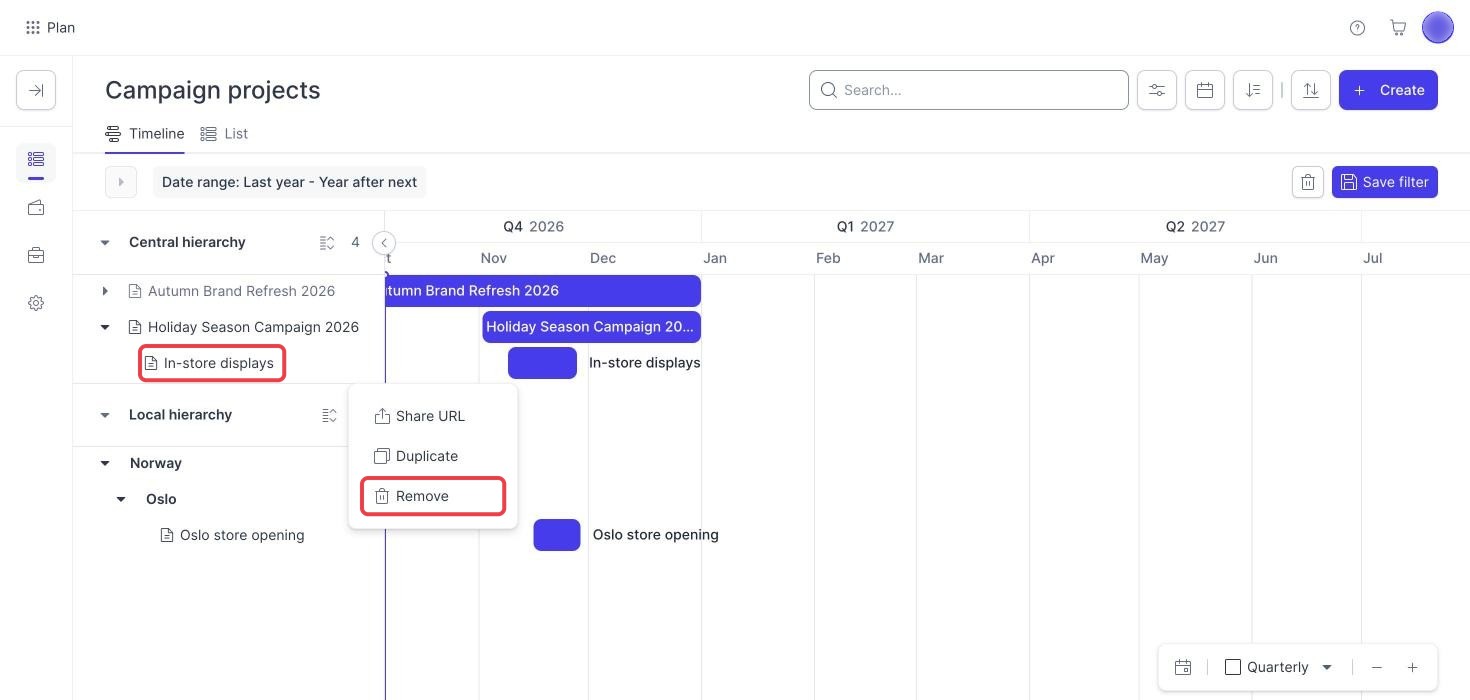Open the Plan app grid icon
1470x700 pixels.
[33, 27]
